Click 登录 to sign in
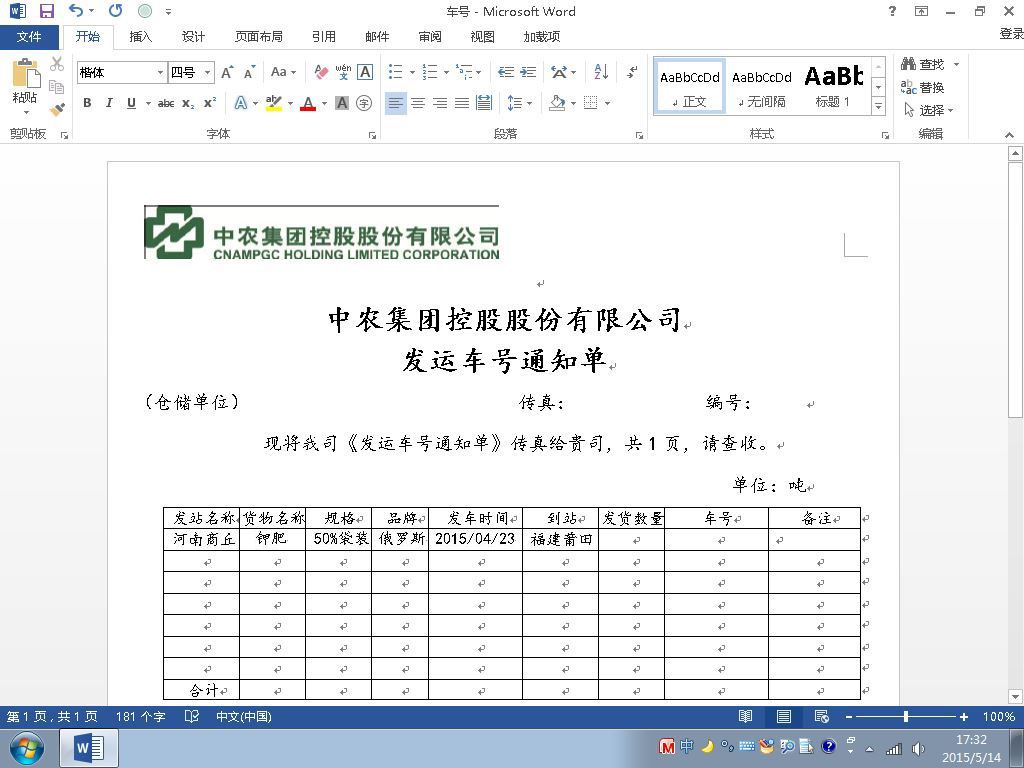 [x=1011, y=33]
